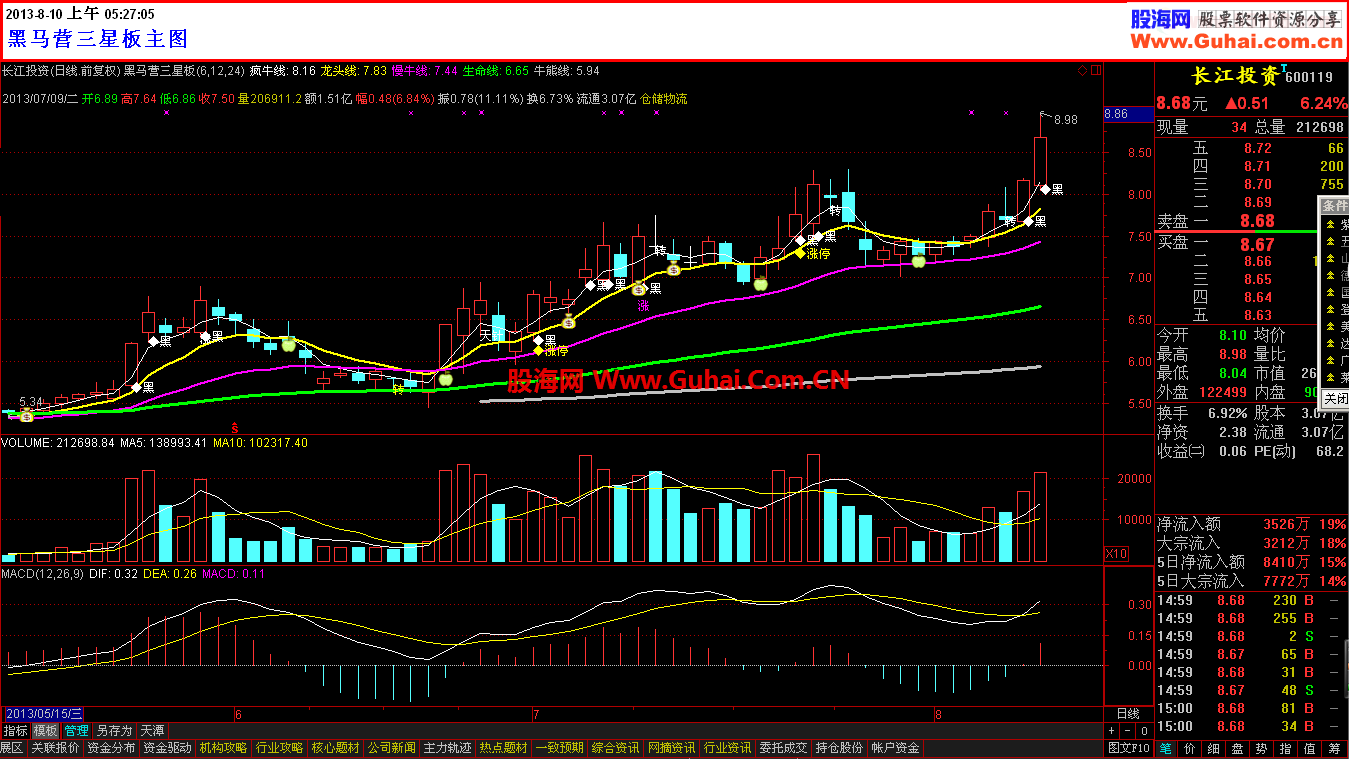Open 主力轨迹 tab
Screen dimensions: 1349x759
pos(447,748)
